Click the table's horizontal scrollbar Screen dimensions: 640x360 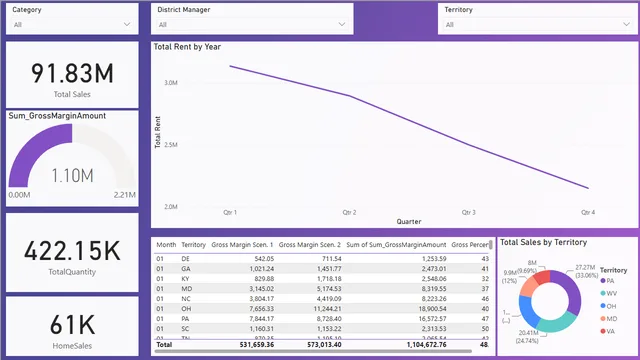click(x=313, y=351)
